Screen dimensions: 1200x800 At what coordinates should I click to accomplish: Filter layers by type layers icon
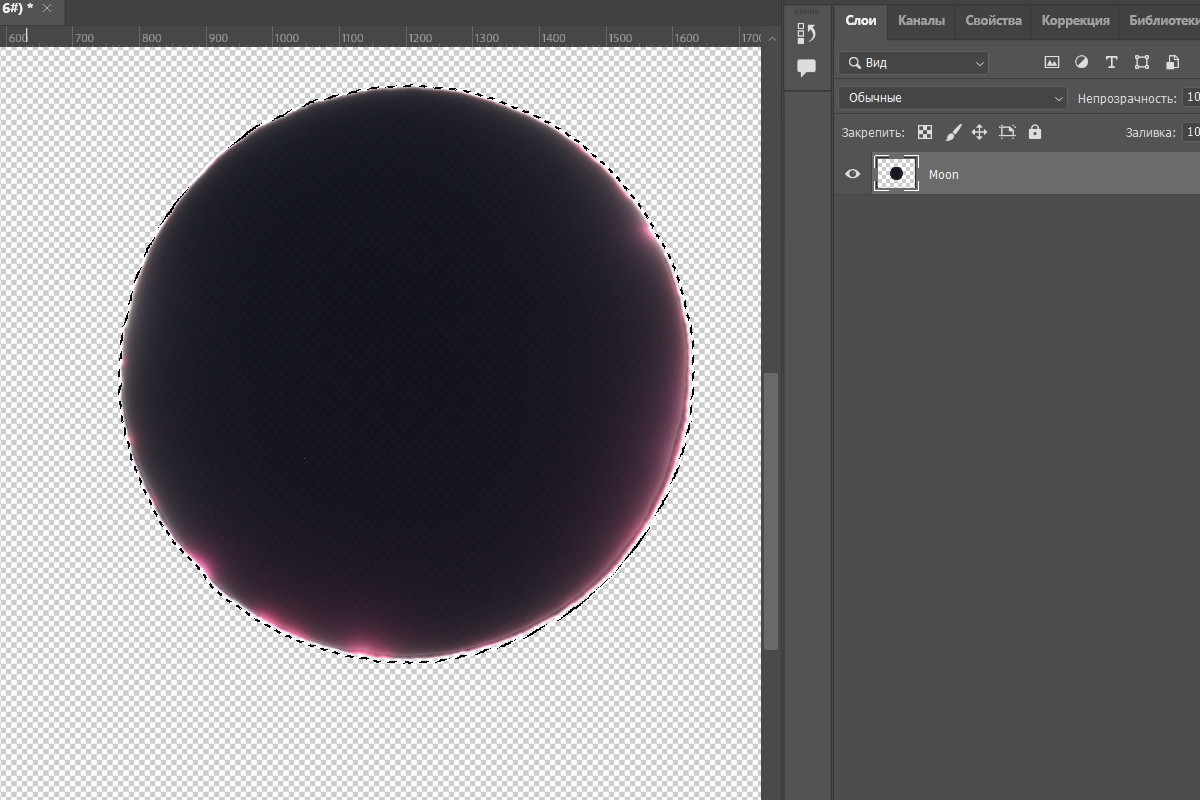coord(1111,62)
